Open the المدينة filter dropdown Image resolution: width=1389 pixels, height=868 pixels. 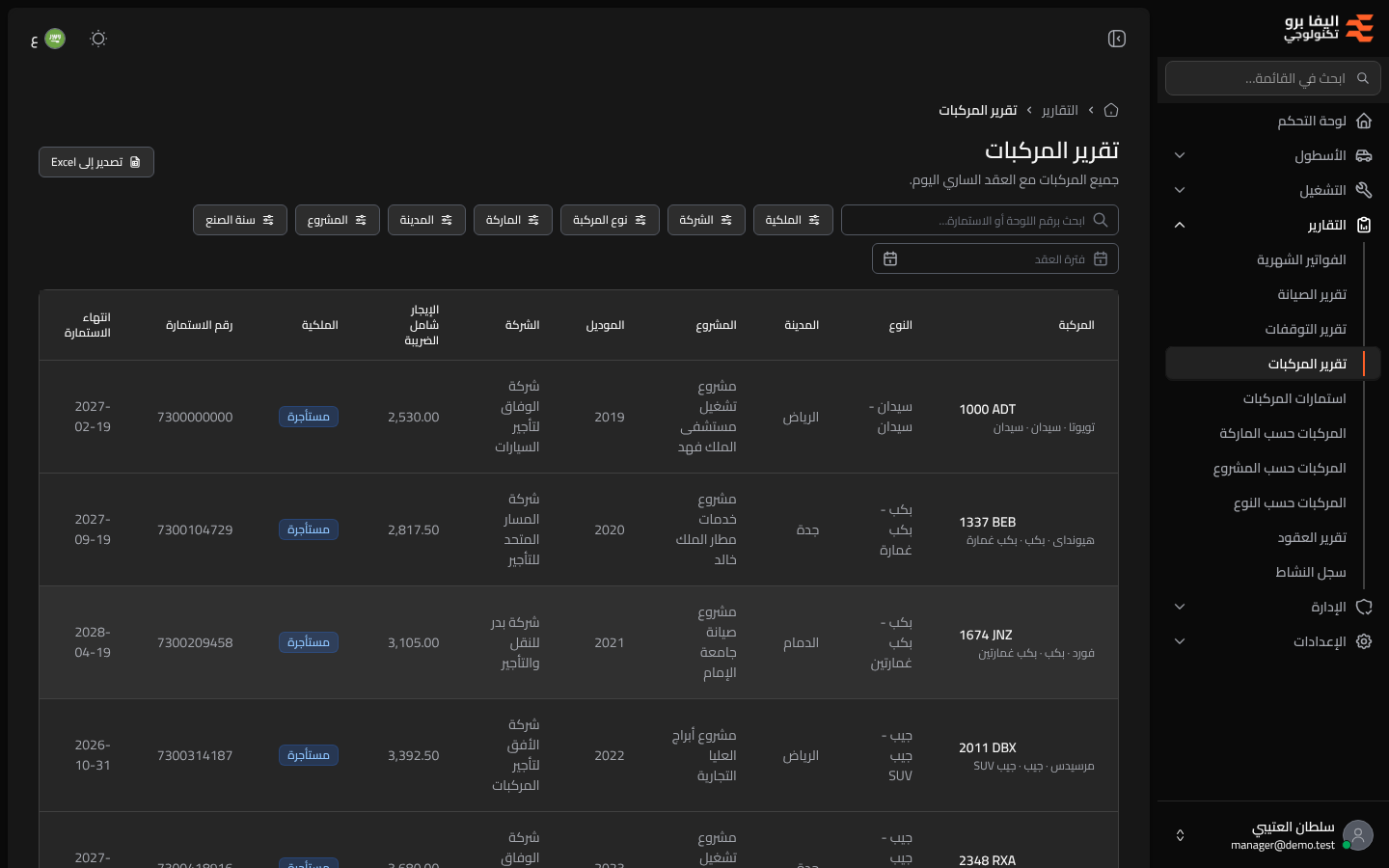(x=426, y=220)
